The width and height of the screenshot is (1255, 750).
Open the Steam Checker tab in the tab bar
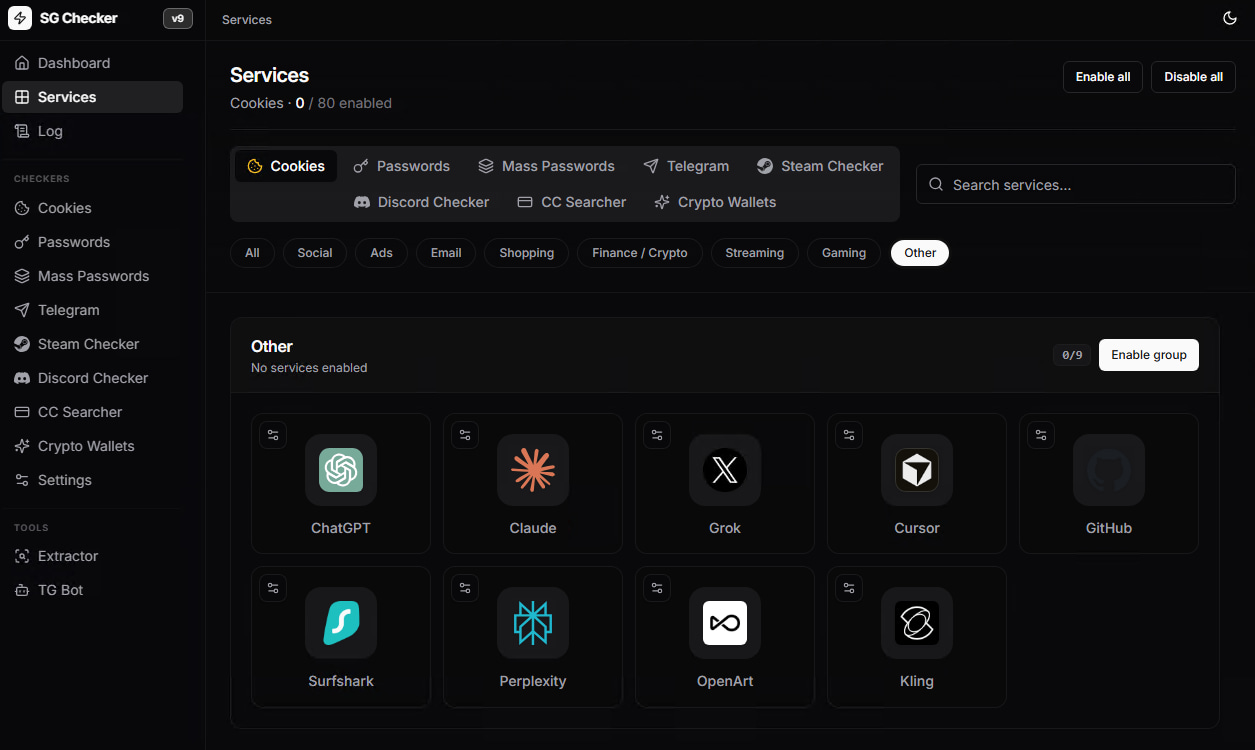820,166
